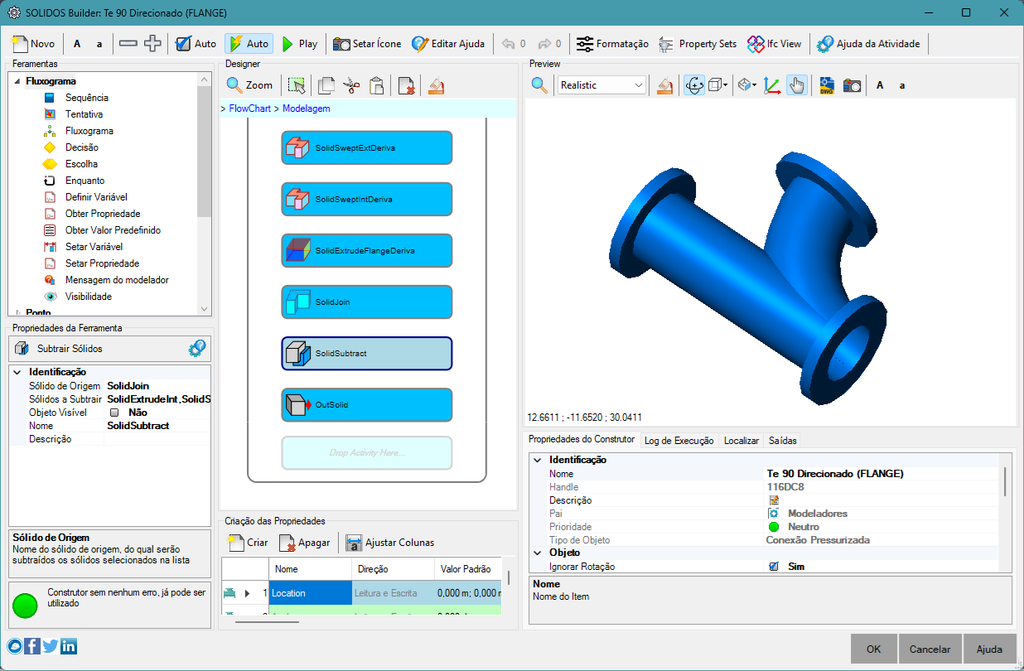Click the Preview camera snapshot icon
Image resolution: width=1024 pixels, height=671 pixels.
coord(852,85)
